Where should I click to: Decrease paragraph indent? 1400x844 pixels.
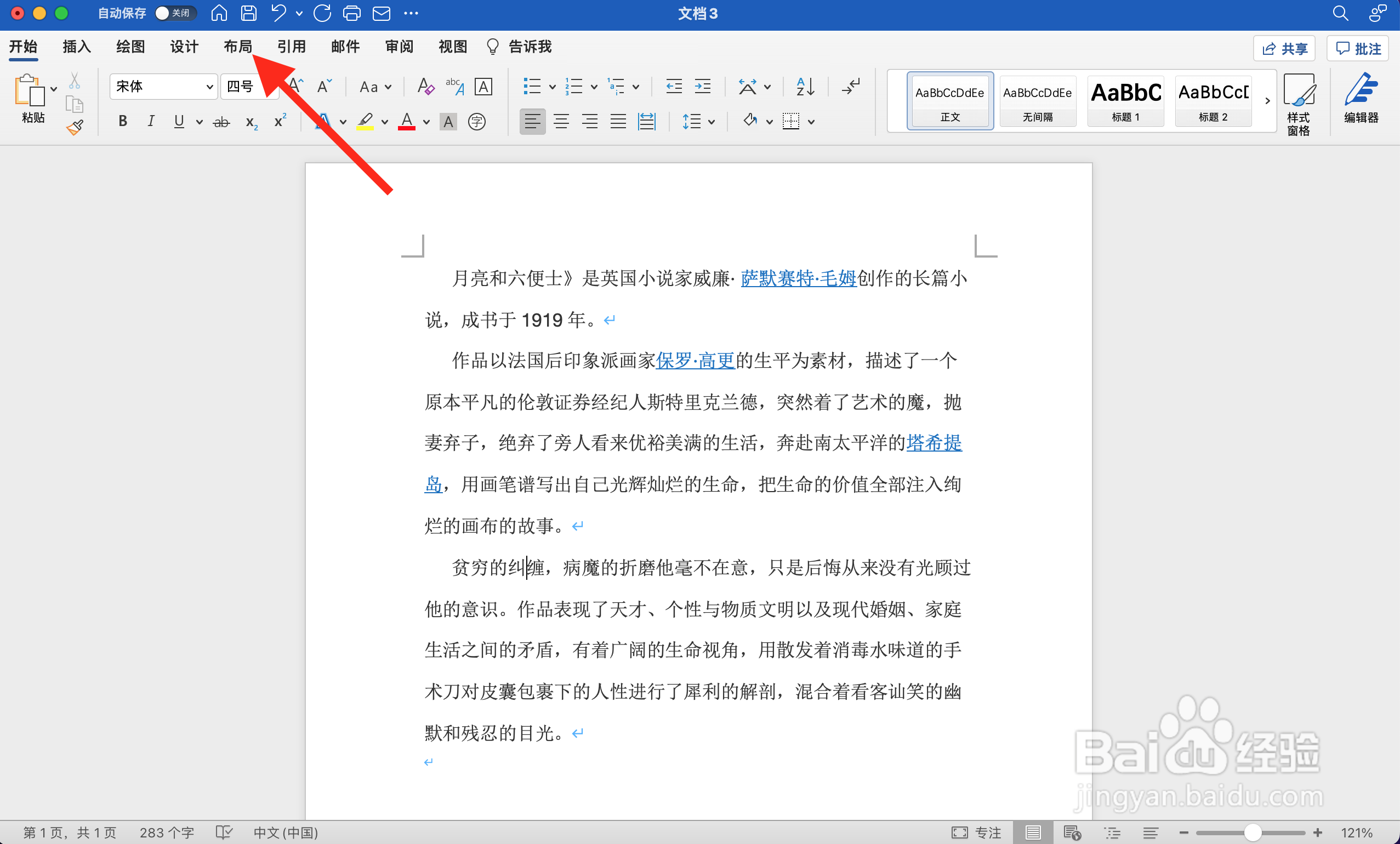pos(674,87)
